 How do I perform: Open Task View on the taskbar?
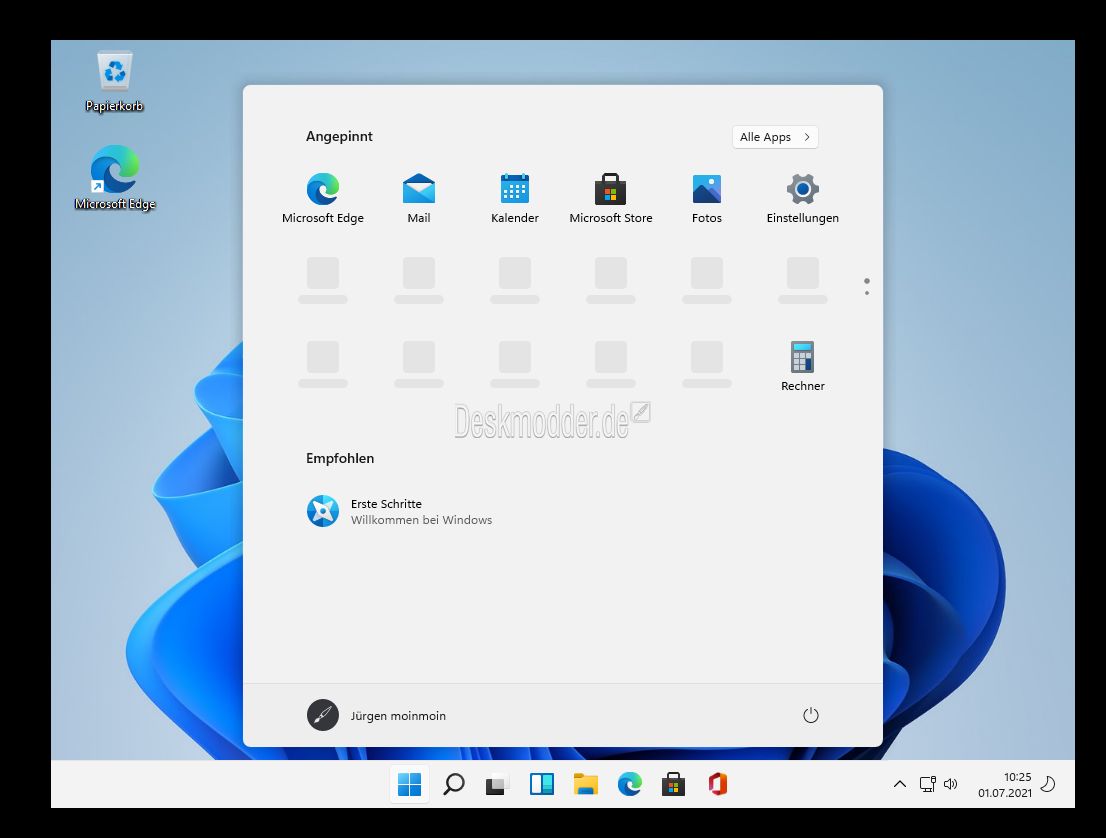[497, 784]
